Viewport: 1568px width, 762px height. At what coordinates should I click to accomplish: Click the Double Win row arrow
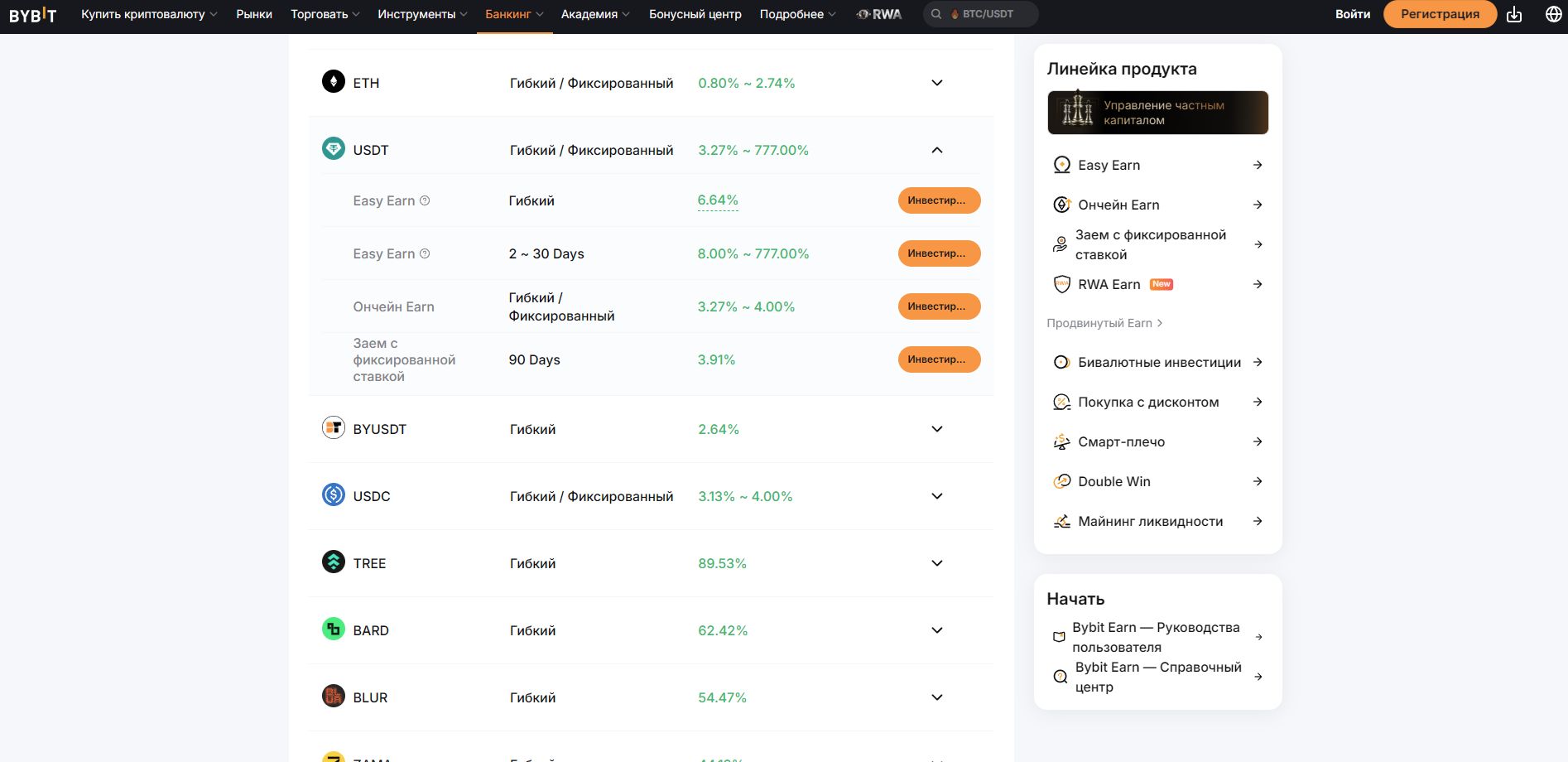pos(1258,481)
